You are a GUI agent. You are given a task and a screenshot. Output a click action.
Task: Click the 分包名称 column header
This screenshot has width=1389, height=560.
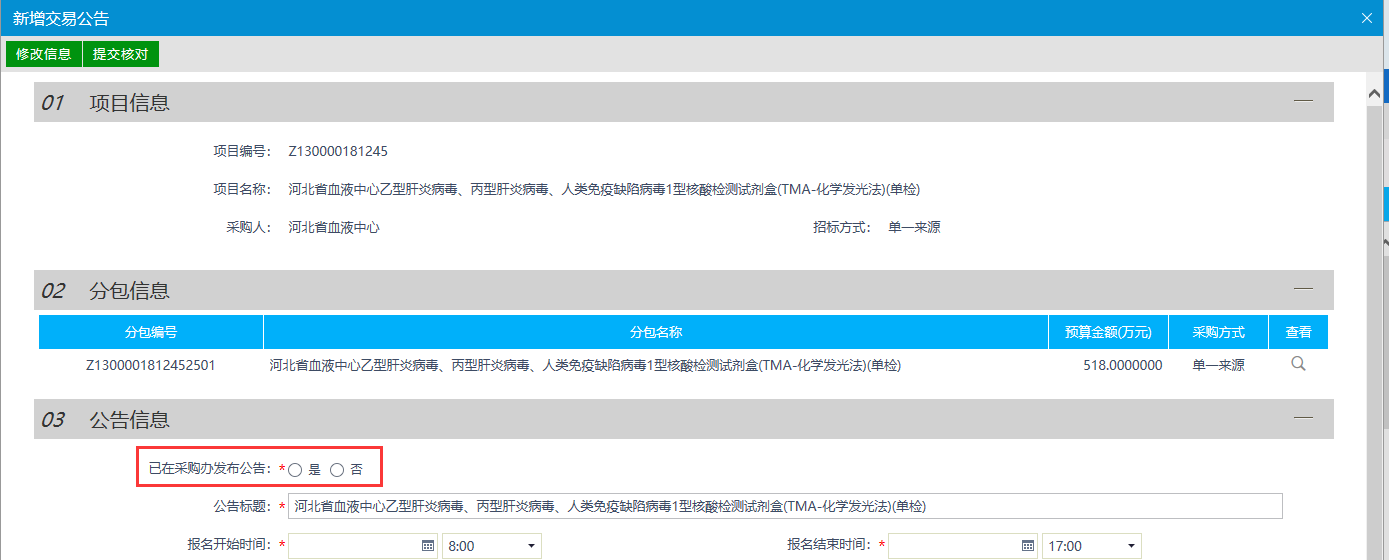(x=656, y=332)
